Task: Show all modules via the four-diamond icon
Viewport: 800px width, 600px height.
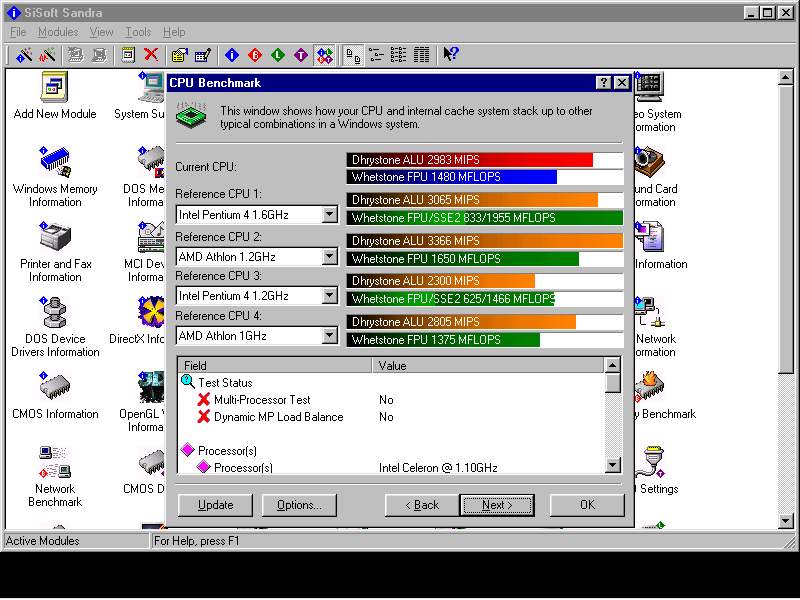Action: [325, 55]
